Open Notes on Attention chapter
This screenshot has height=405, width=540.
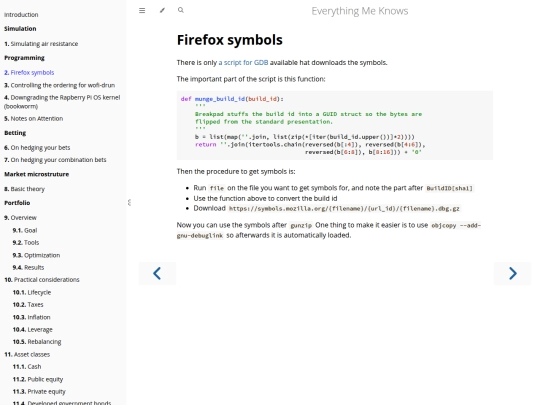tap(33, 119)
